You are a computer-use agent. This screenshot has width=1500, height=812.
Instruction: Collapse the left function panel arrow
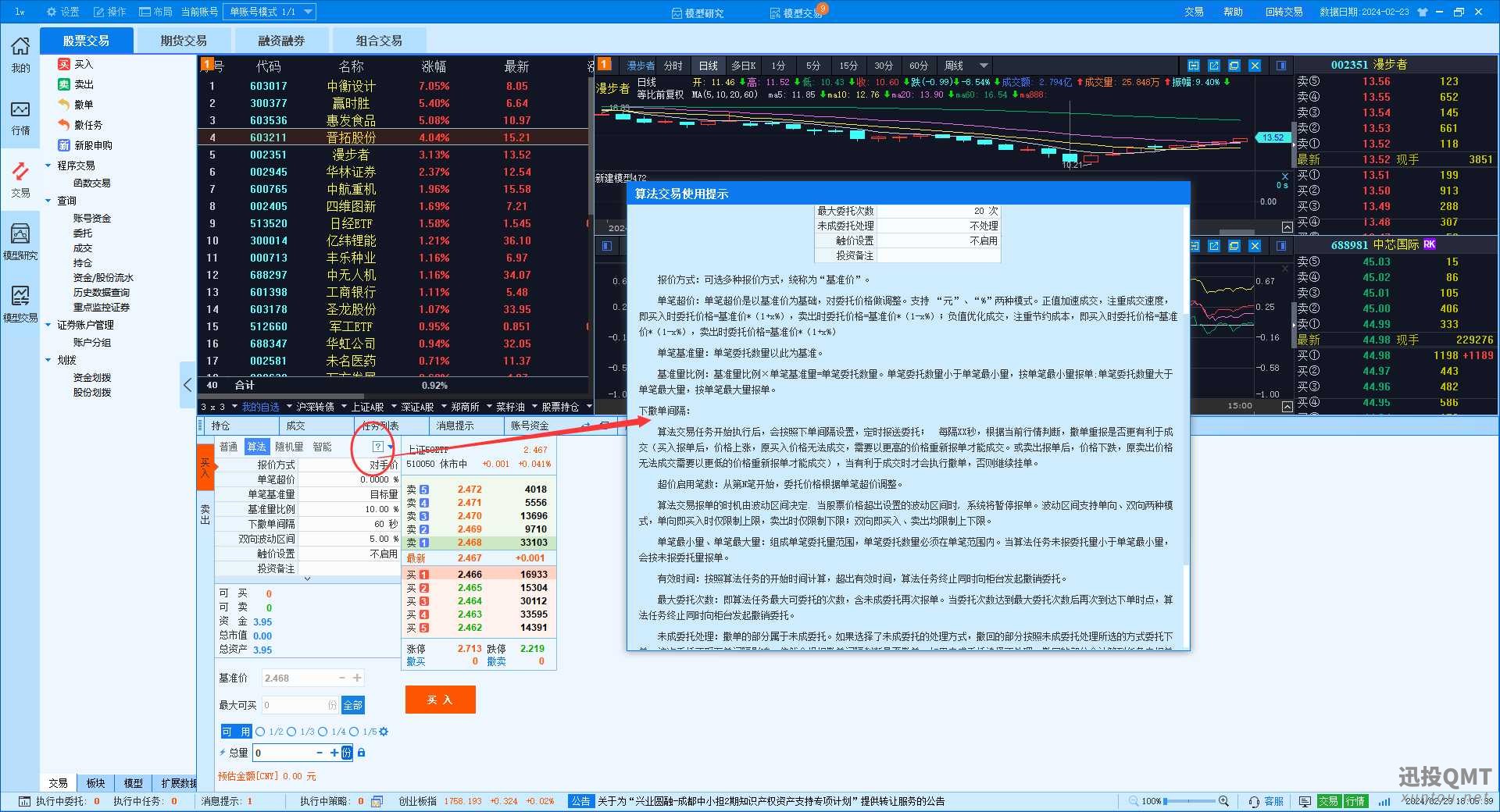coord(187,384)
